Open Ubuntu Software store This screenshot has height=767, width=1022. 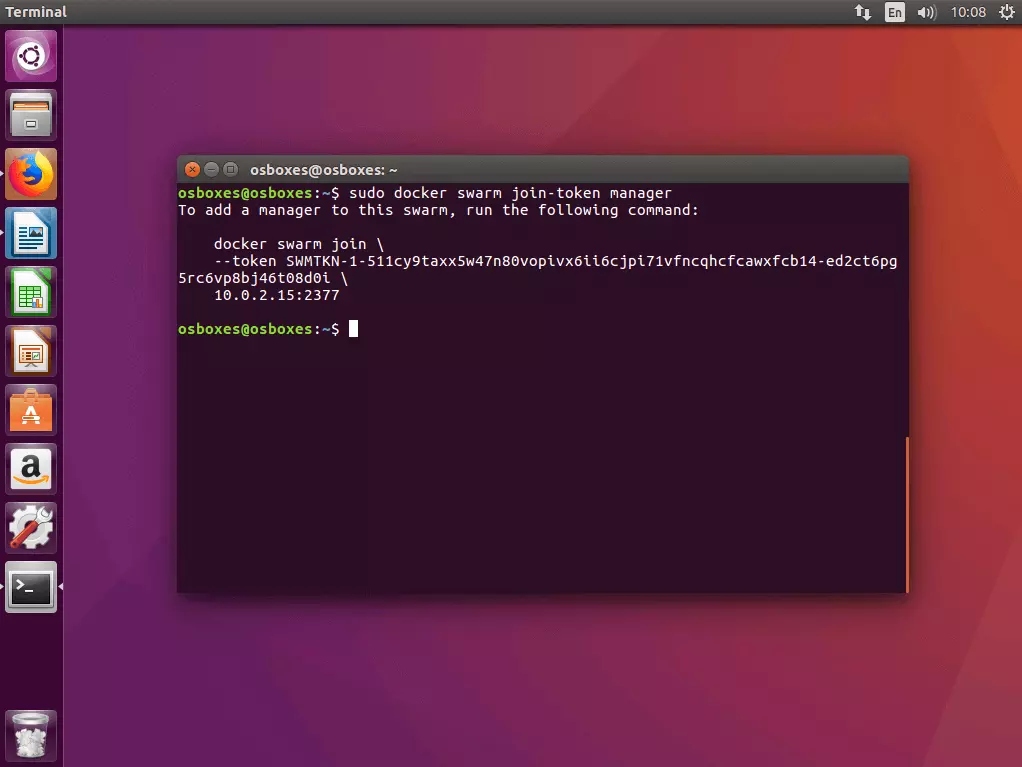click(x=32, y=410)
